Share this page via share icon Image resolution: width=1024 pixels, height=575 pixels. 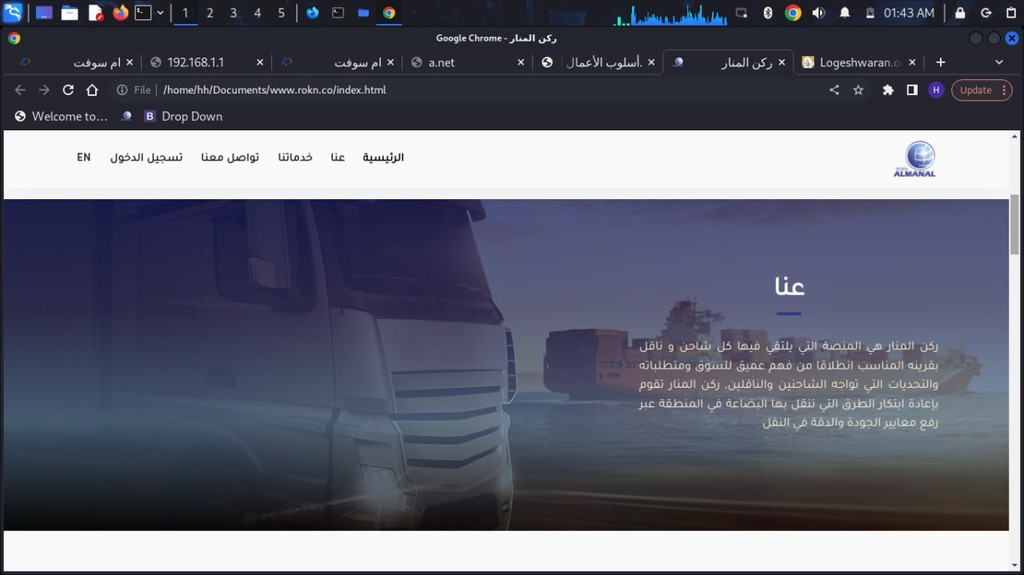(834, 90)
